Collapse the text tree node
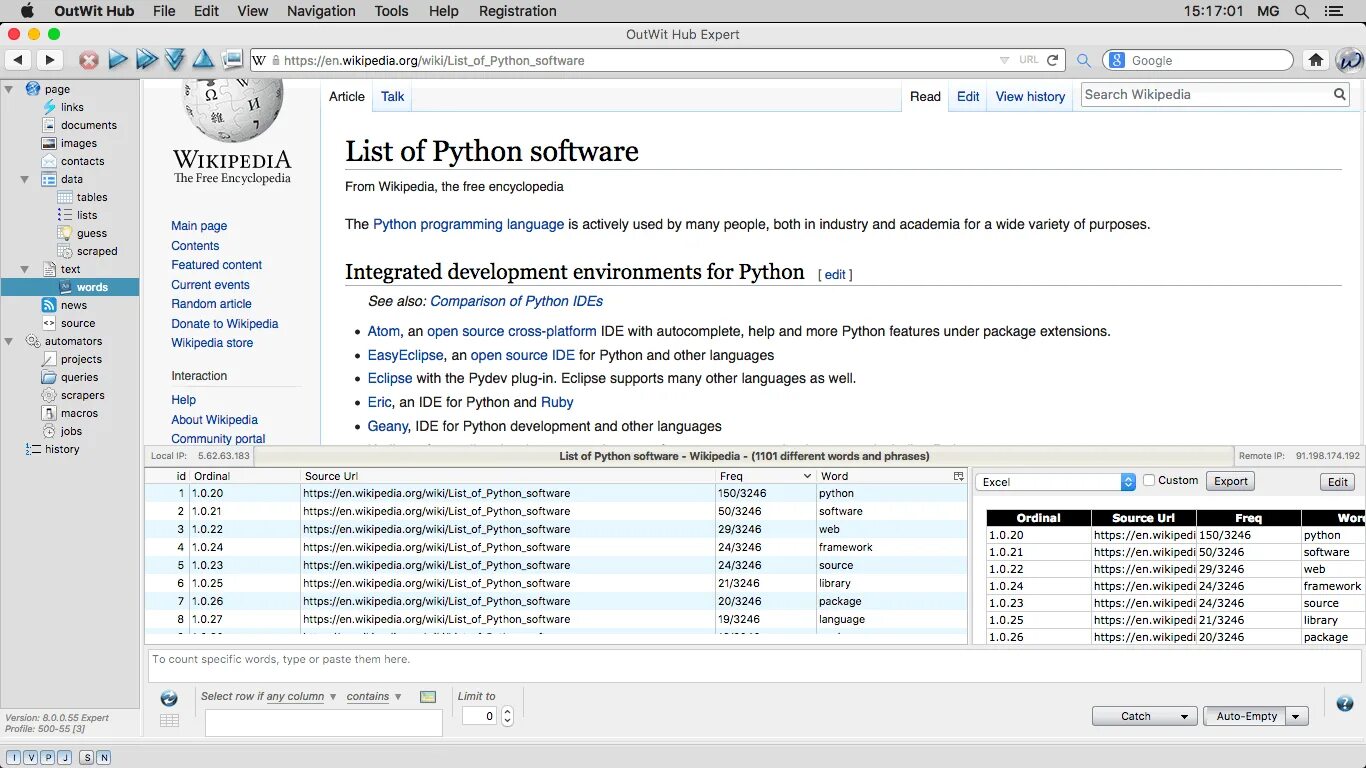 (x=25, y=269)
